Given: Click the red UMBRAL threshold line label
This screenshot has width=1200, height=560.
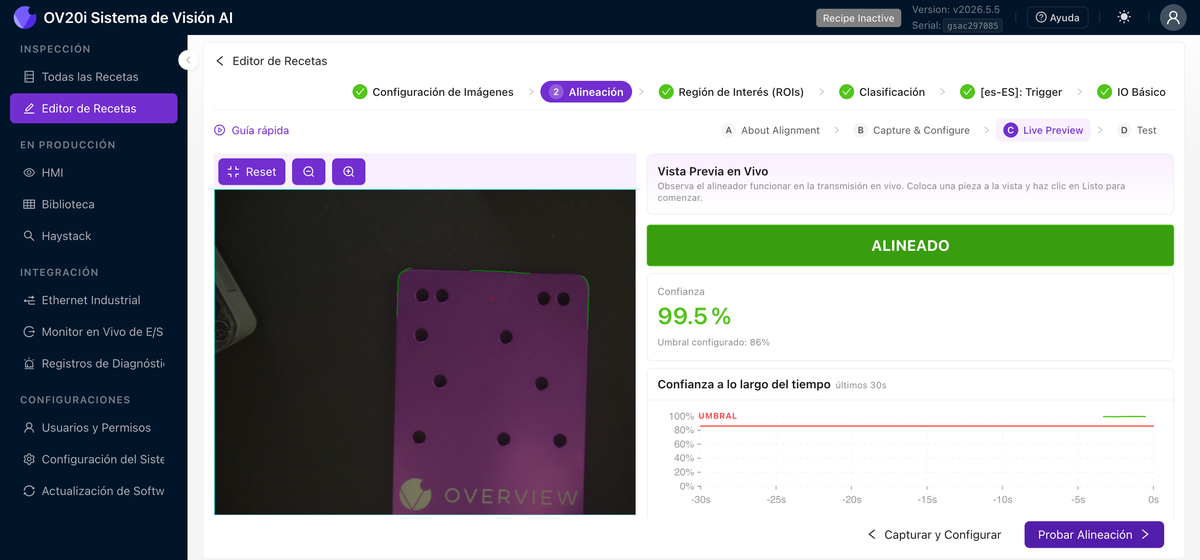Looking at the screenshot, I should click(x=718, y=416).
